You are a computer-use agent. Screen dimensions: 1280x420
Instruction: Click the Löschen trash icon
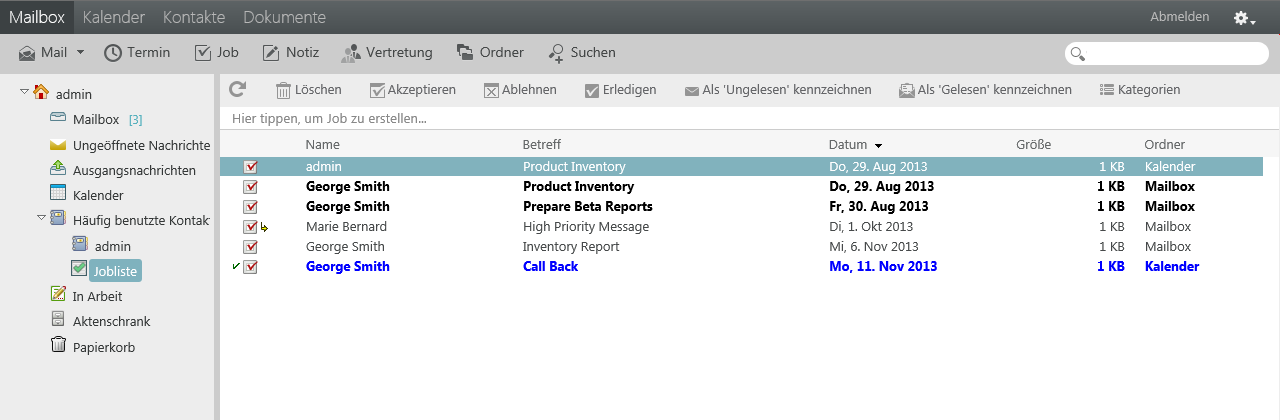point(283,90)
